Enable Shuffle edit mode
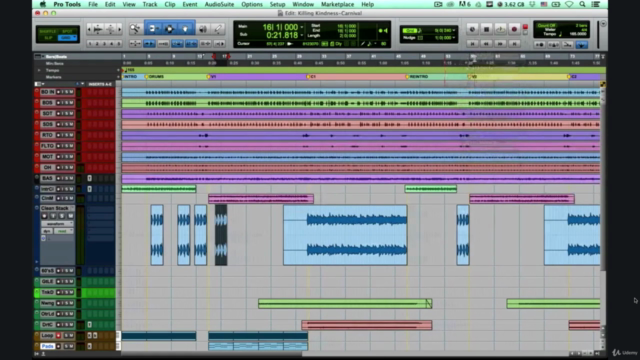This screenshot has width=640, height=360. 49,31
